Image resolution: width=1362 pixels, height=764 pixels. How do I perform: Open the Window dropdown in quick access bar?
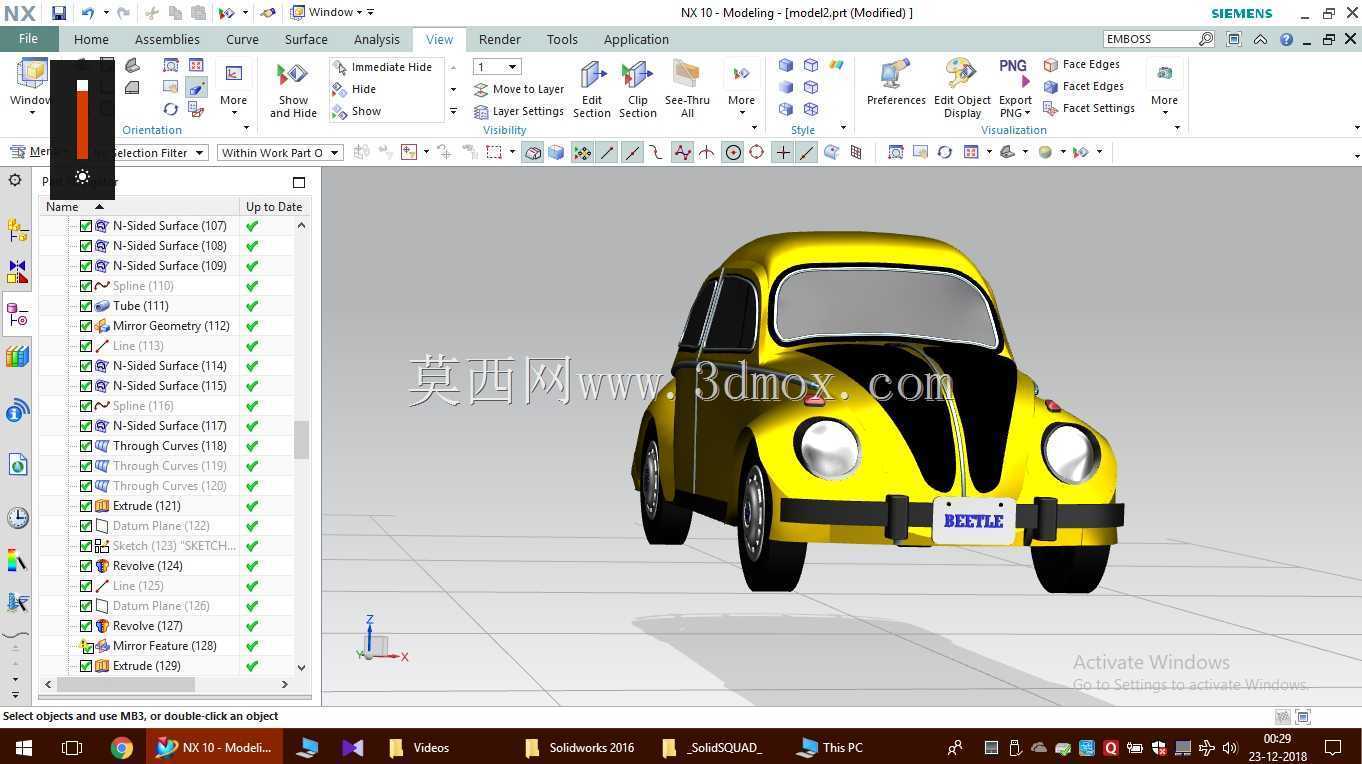click(x=326, y=13)
